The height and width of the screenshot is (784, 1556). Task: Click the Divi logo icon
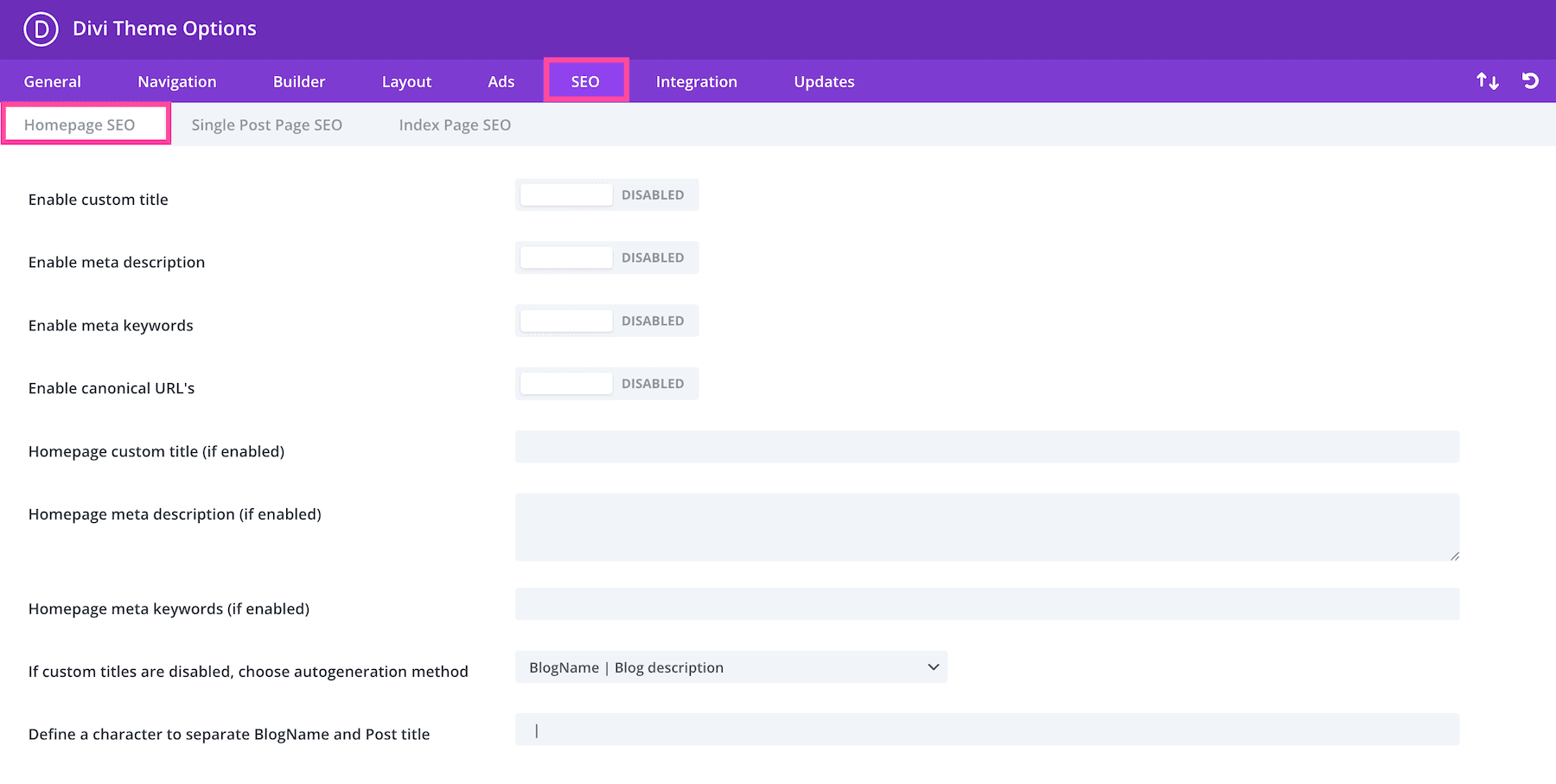coord(41,29)
